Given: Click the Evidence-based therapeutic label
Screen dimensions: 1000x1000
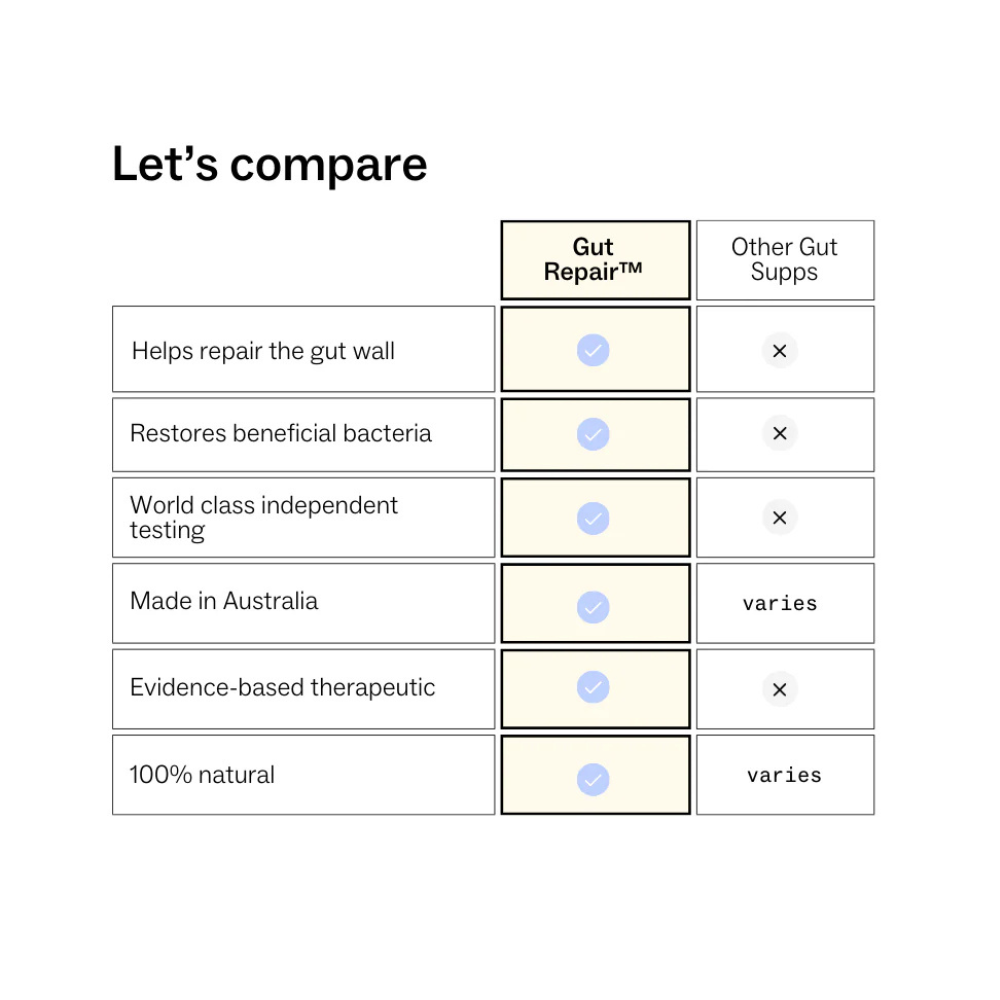Looking at the screenshot, I should coord(282,687).
